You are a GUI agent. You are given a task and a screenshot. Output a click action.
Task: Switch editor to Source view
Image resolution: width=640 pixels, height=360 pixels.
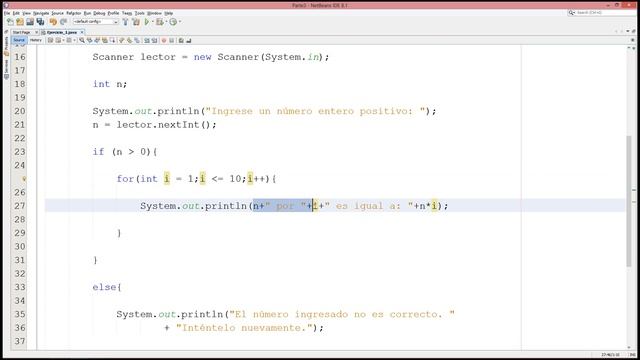(19, 40)
